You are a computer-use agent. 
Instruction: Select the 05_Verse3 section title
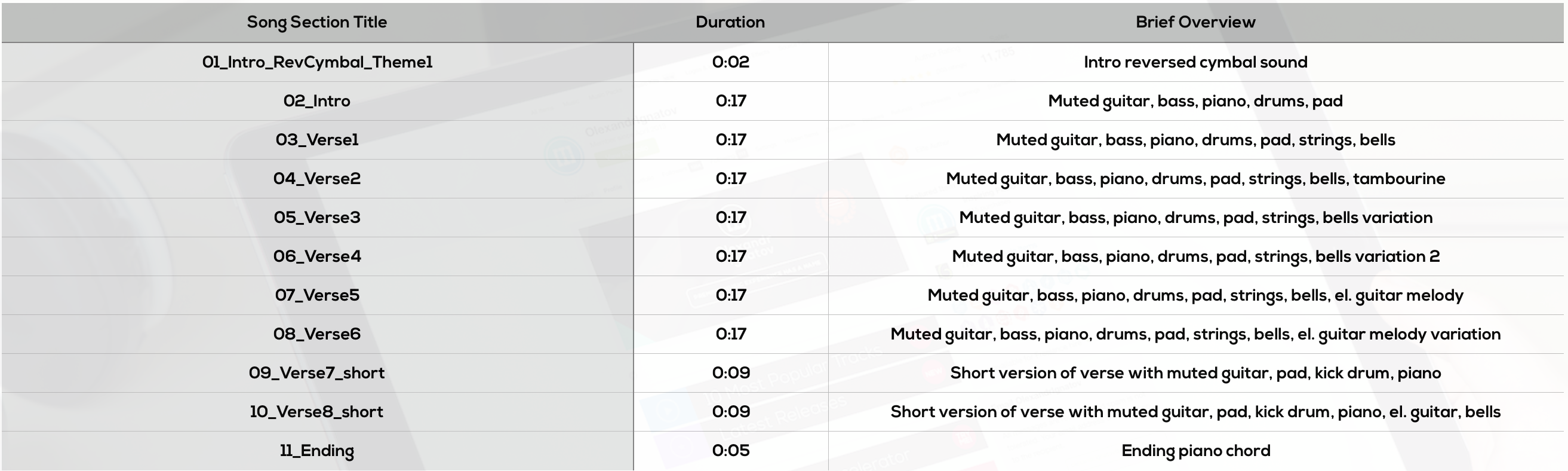pos(316,218)
